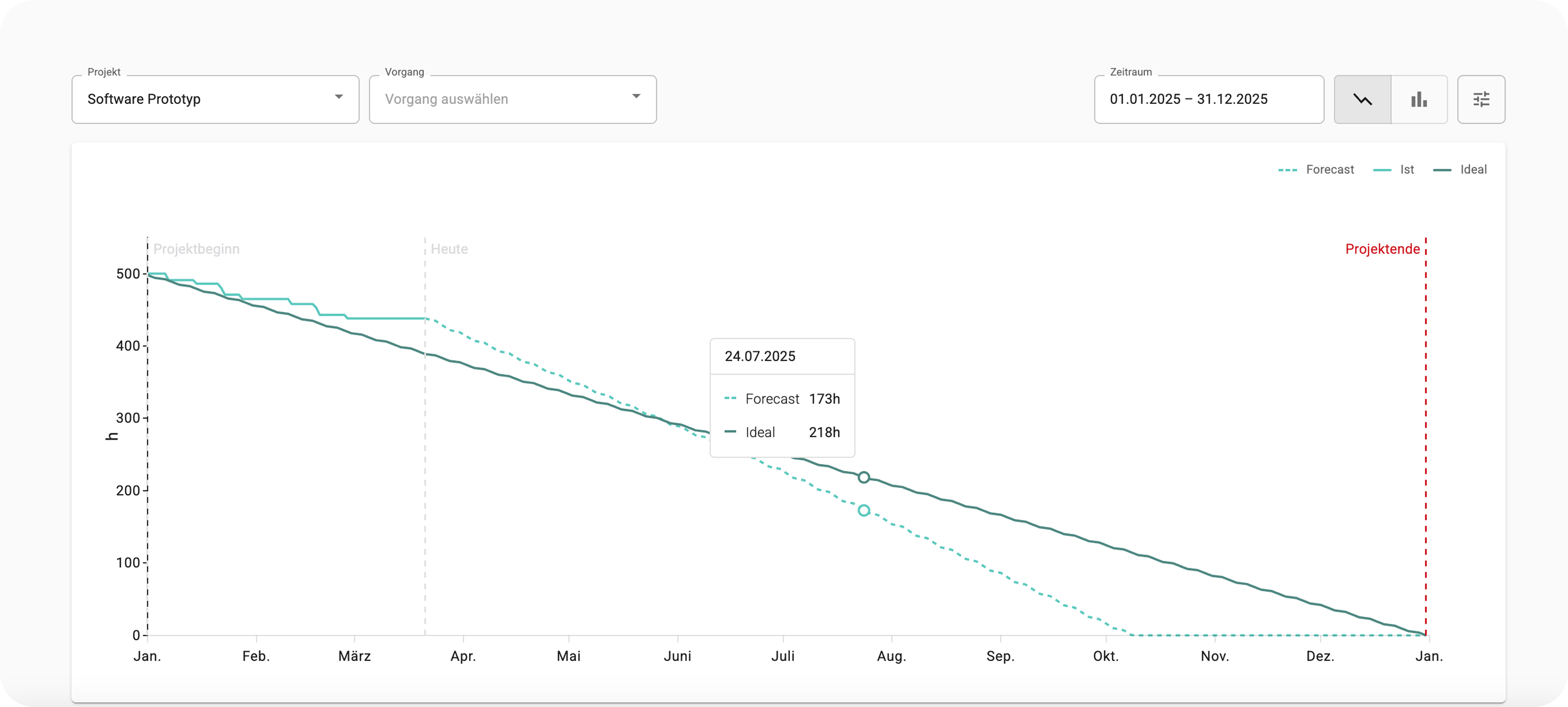Open the Projekt dropdown arrow
Viewport: 1568px width, 707px height.
pos(339,97)
